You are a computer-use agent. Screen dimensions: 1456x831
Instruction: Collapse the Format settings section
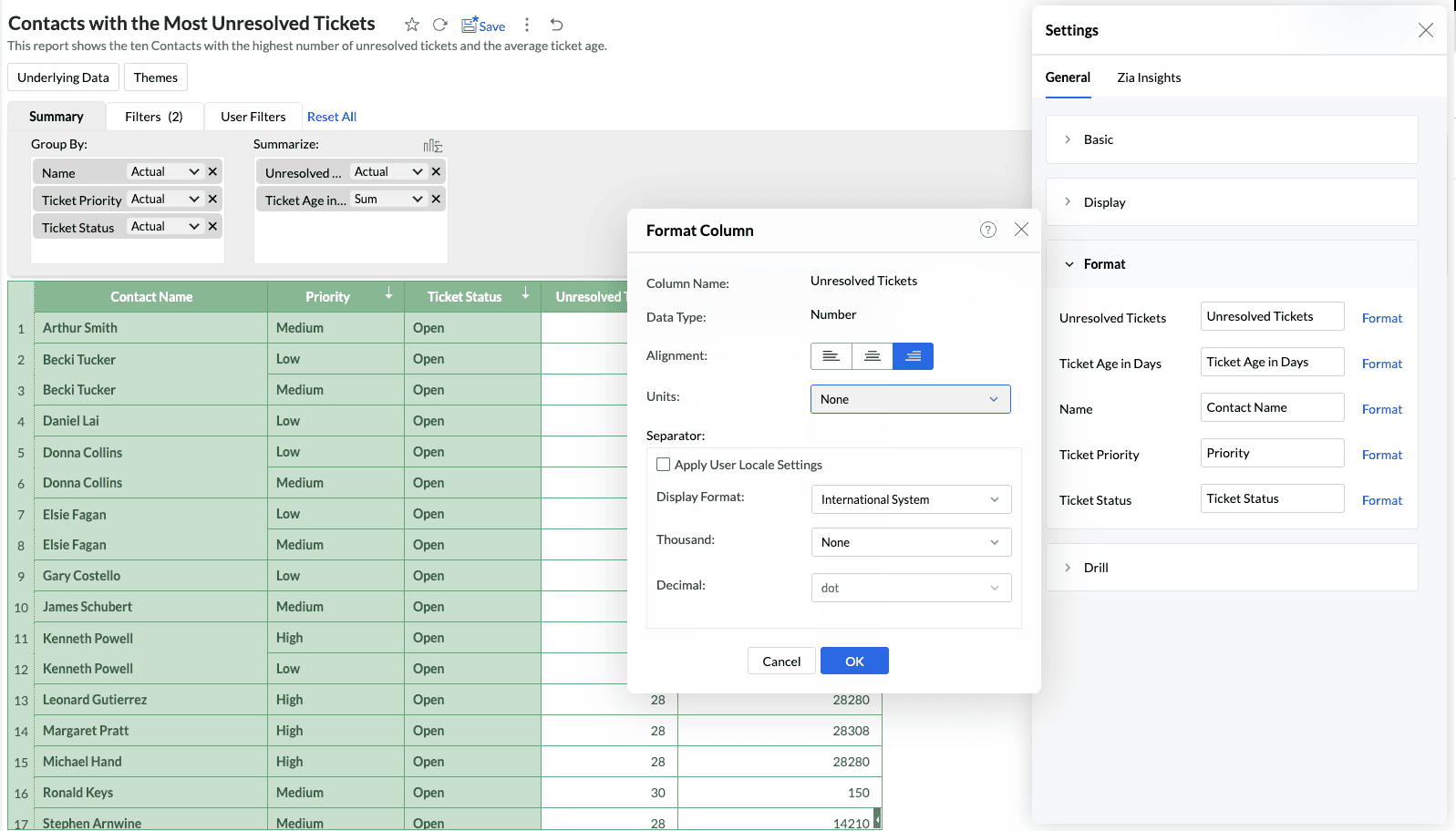[1232, 264]
